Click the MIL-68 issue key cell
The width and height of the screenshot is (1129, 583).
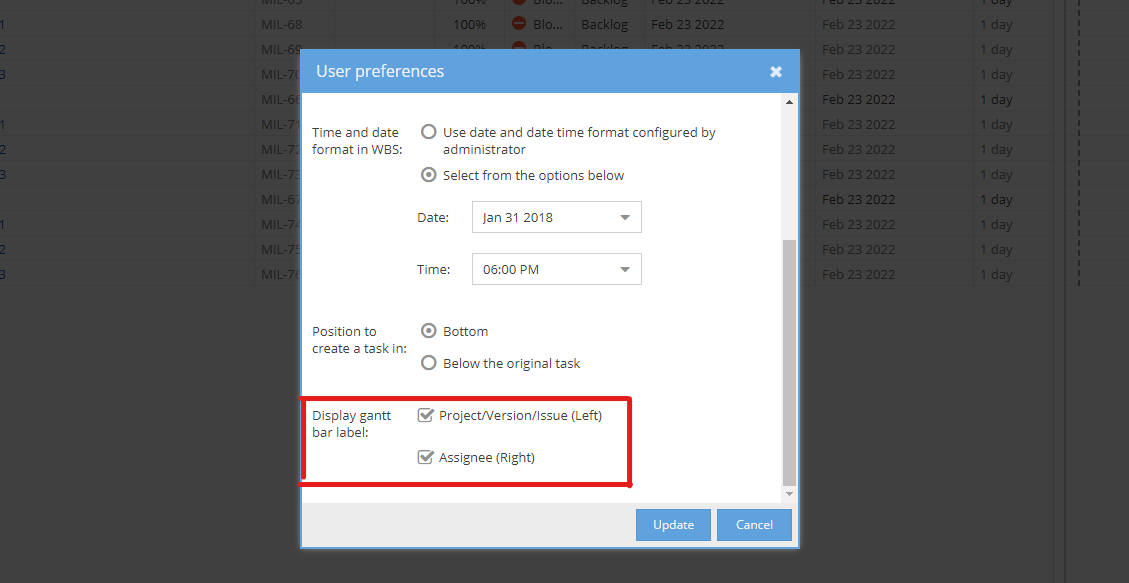pos(281,24)
